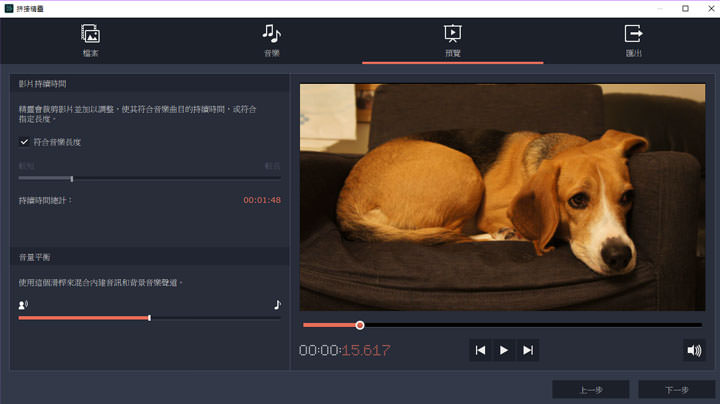Uncheck the 符合音樂長度 checkbox
The width and height of the screenshot is (720, 404).
point(24,142)
